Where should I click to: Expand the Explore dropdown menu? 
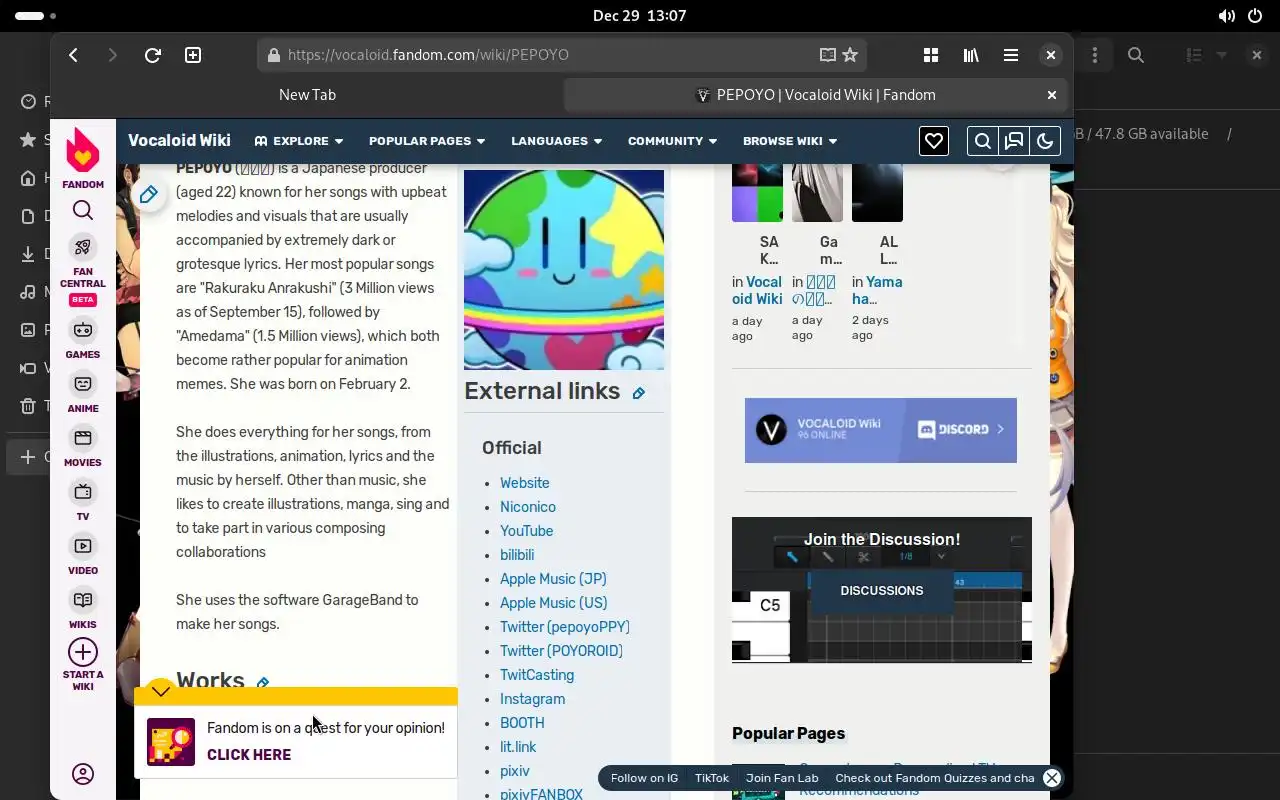click(298, 141)
